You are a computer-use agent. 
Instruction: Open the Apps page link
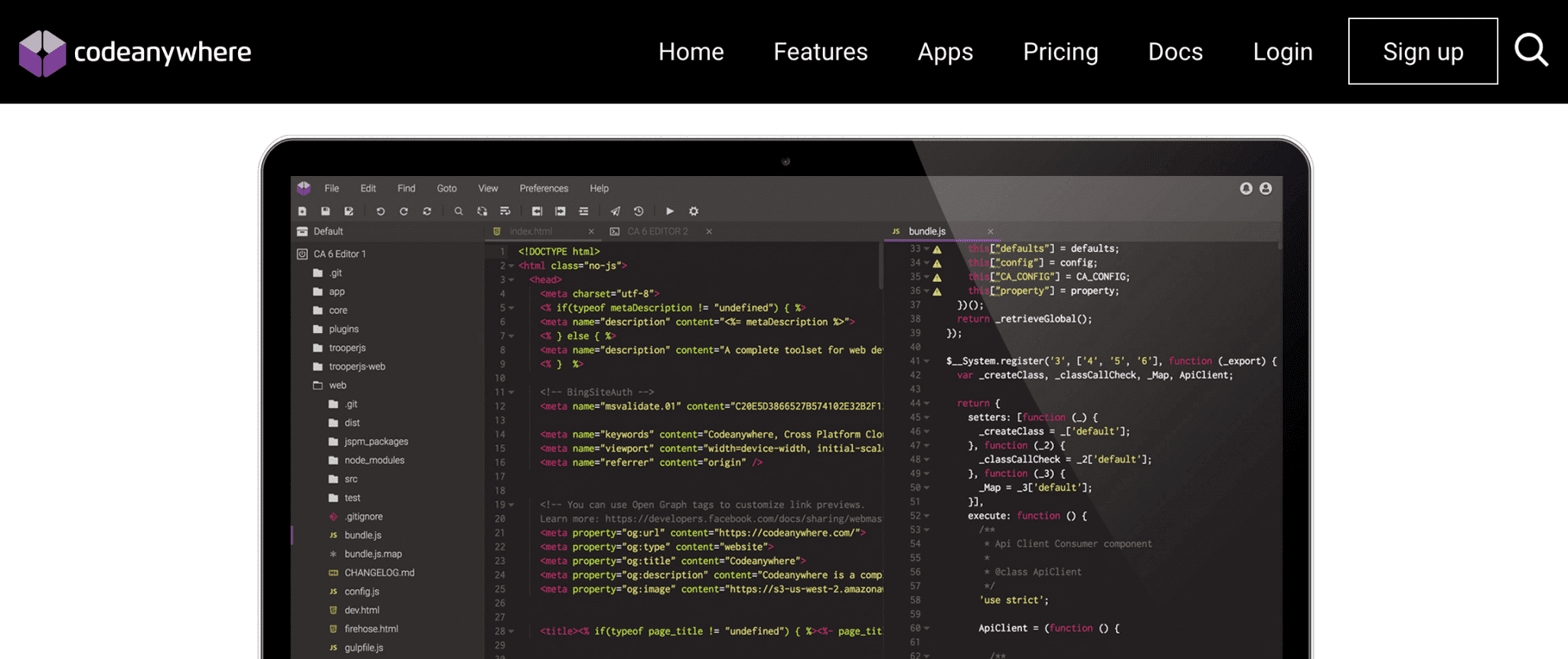pyautogui.click(x=946, y=52)
